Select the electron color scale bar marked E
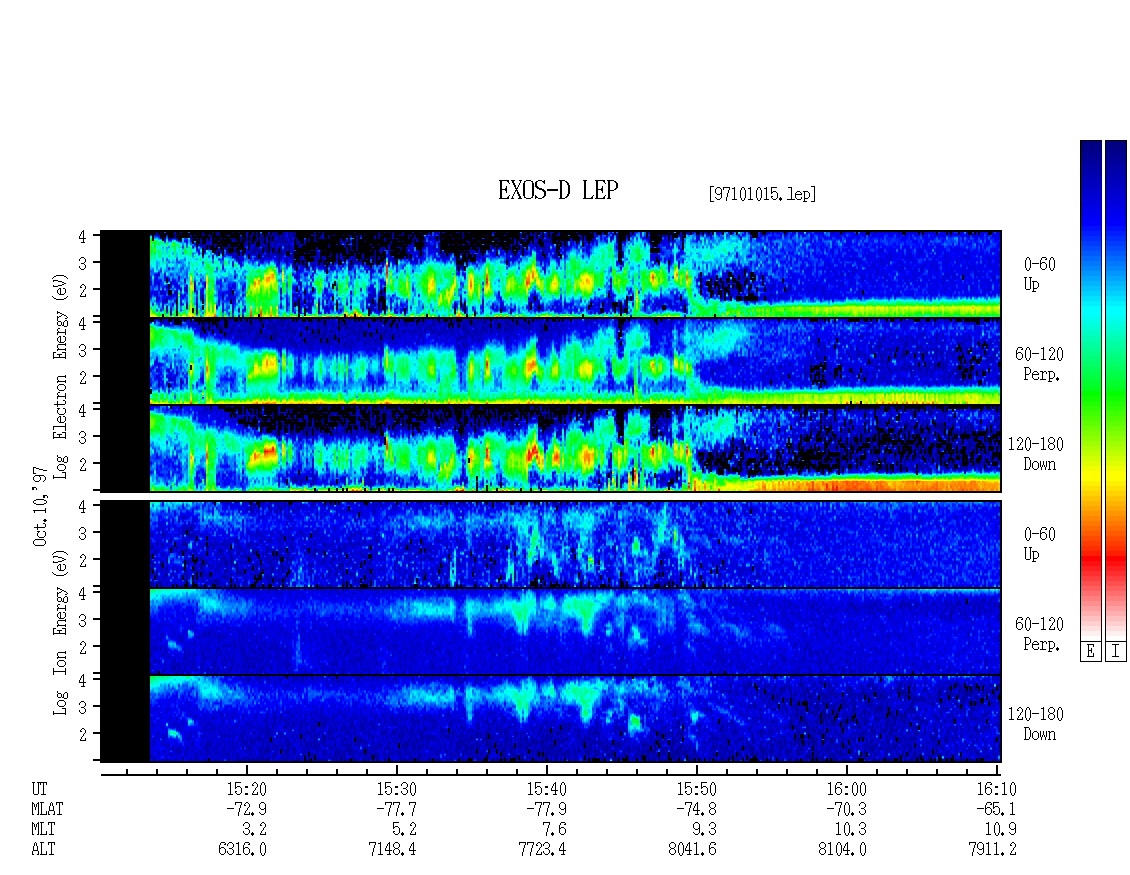 (x=1090, y=391)
